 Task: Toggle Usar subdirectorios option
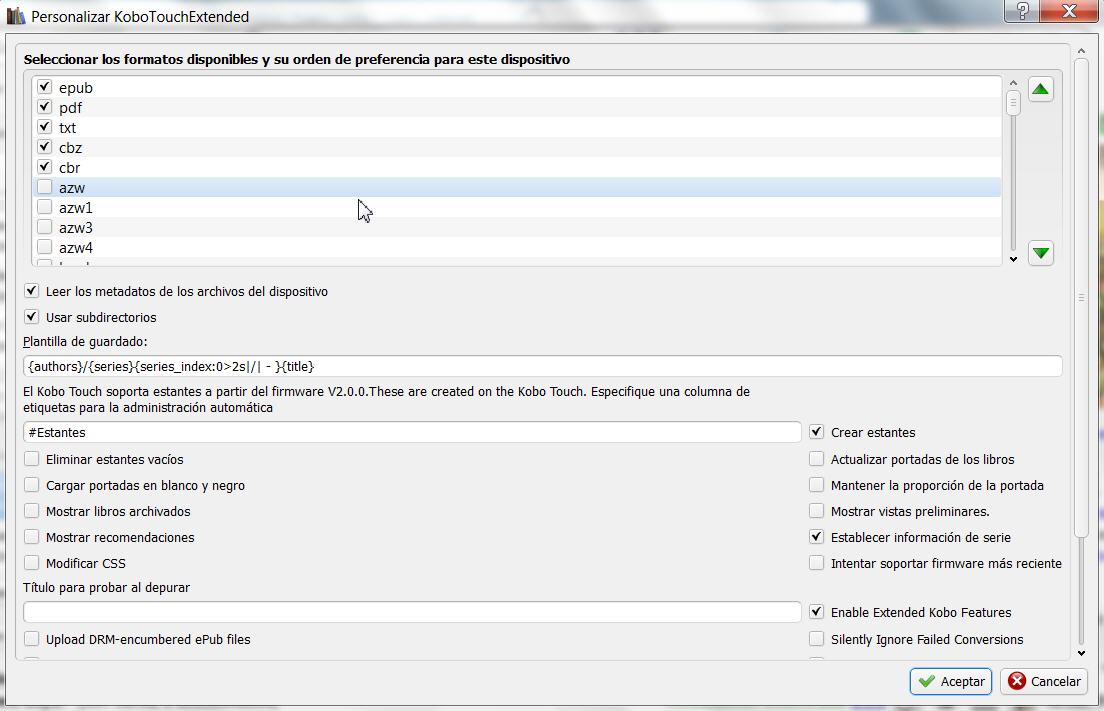32,317
